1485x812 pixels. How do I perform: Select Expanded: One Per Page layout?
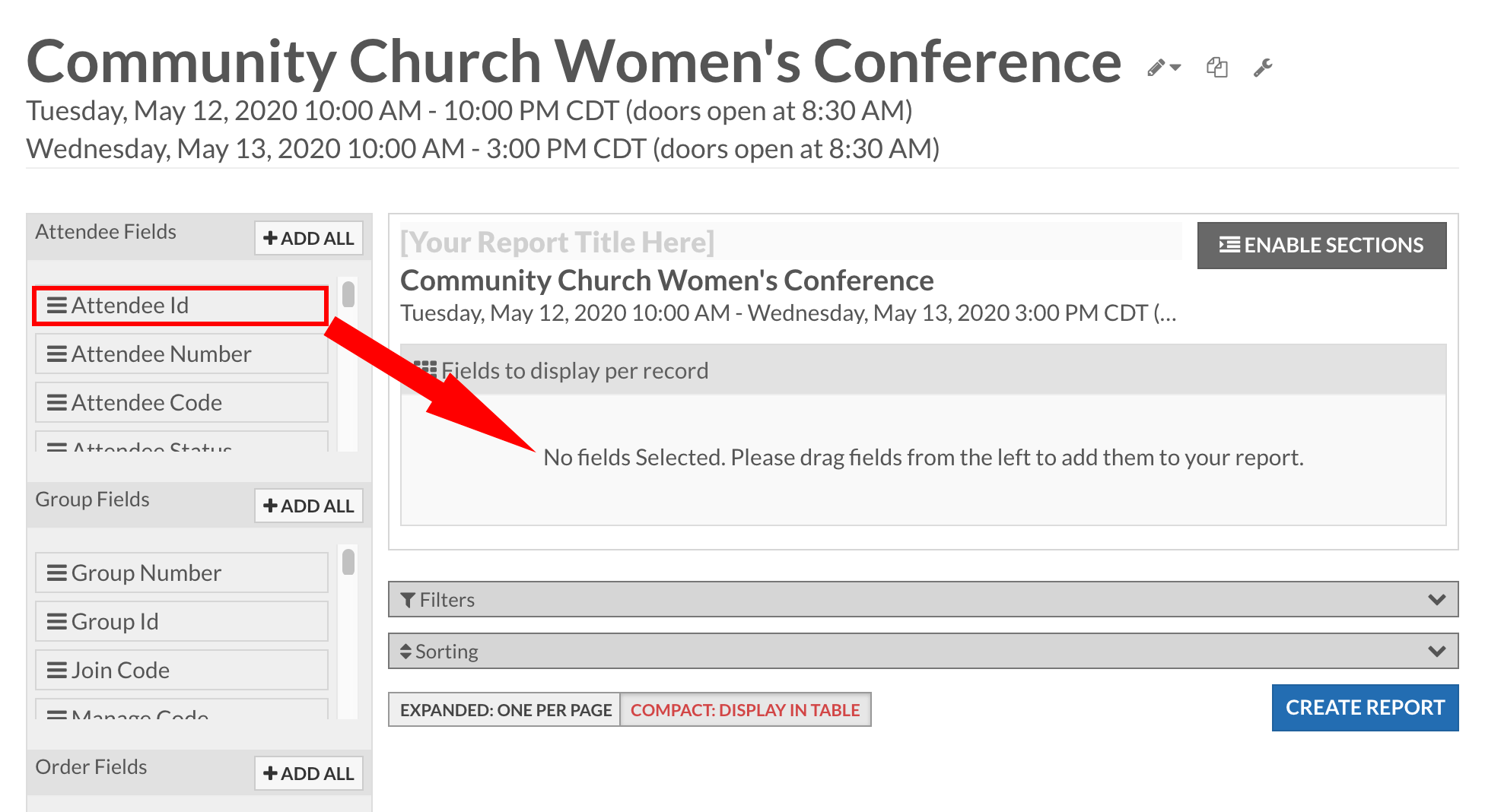point(505,710)
